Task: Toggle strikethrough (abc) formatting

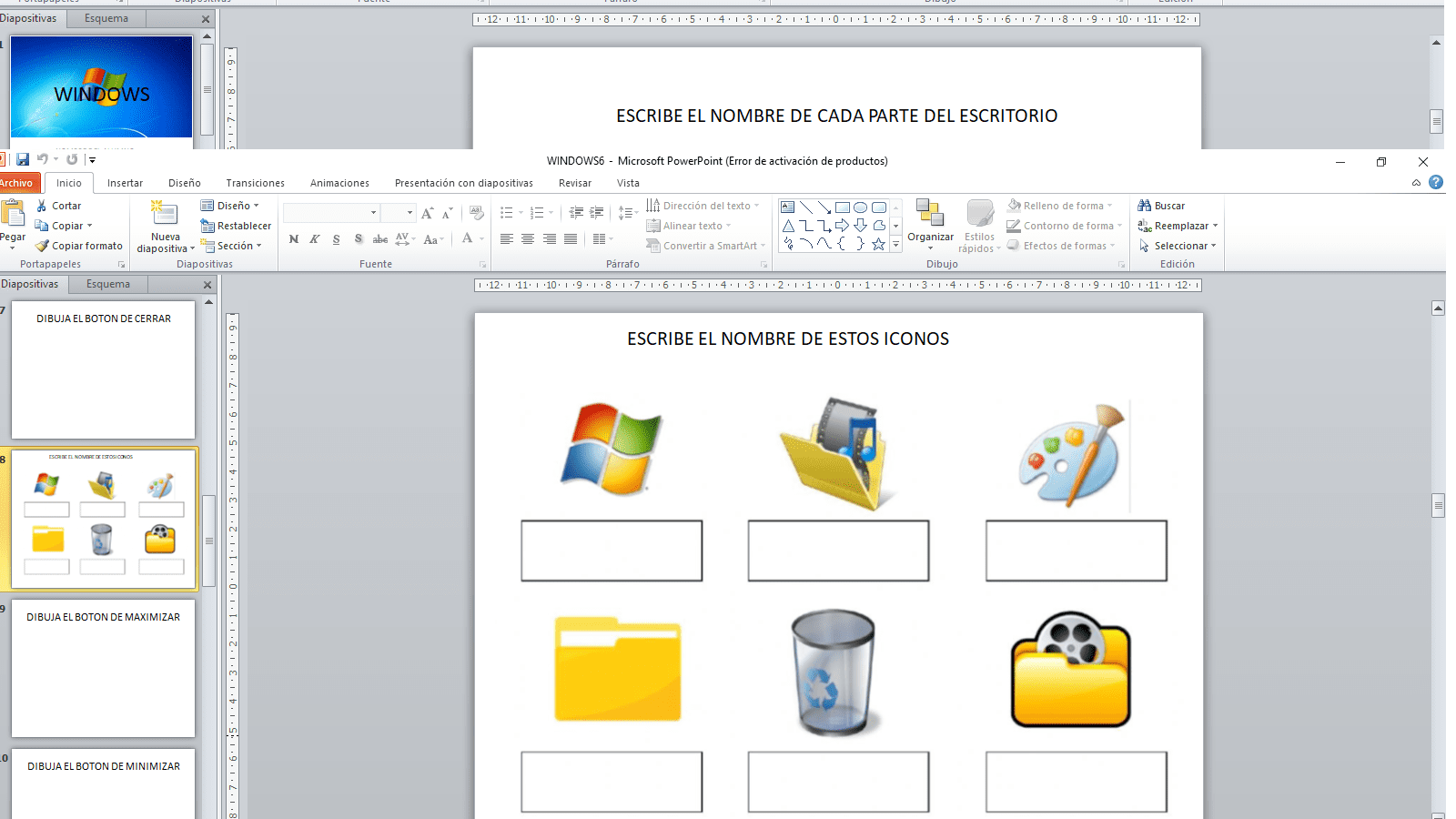Action: [x=380, y=239]
